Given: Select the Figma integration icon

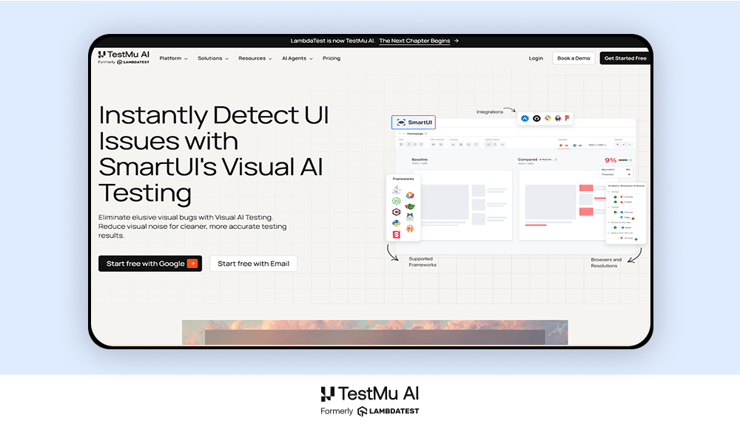Looking at the screenshot, I should coord(567,118).
